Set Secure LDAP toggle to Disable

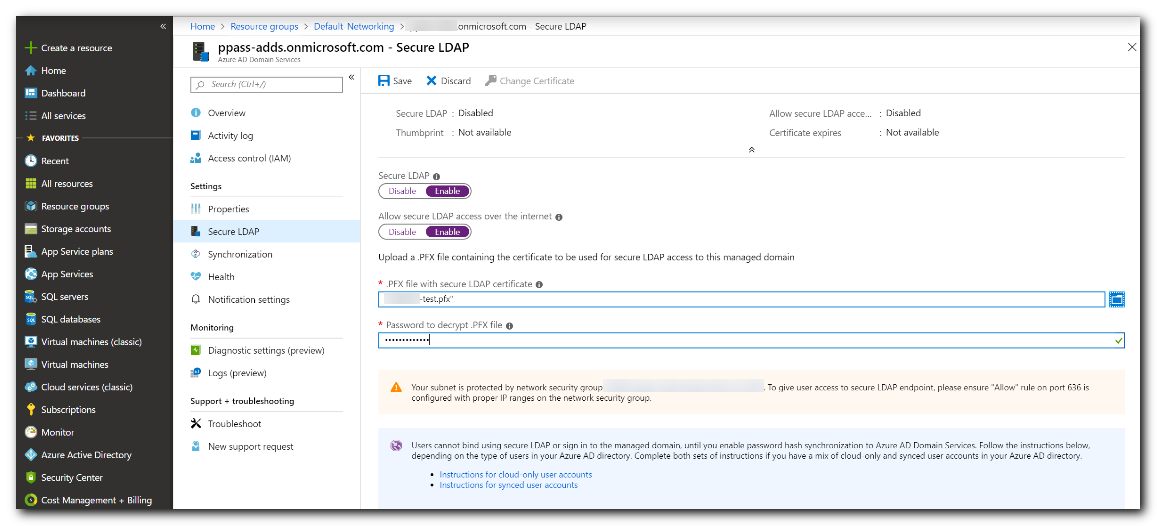pos(402,191)
